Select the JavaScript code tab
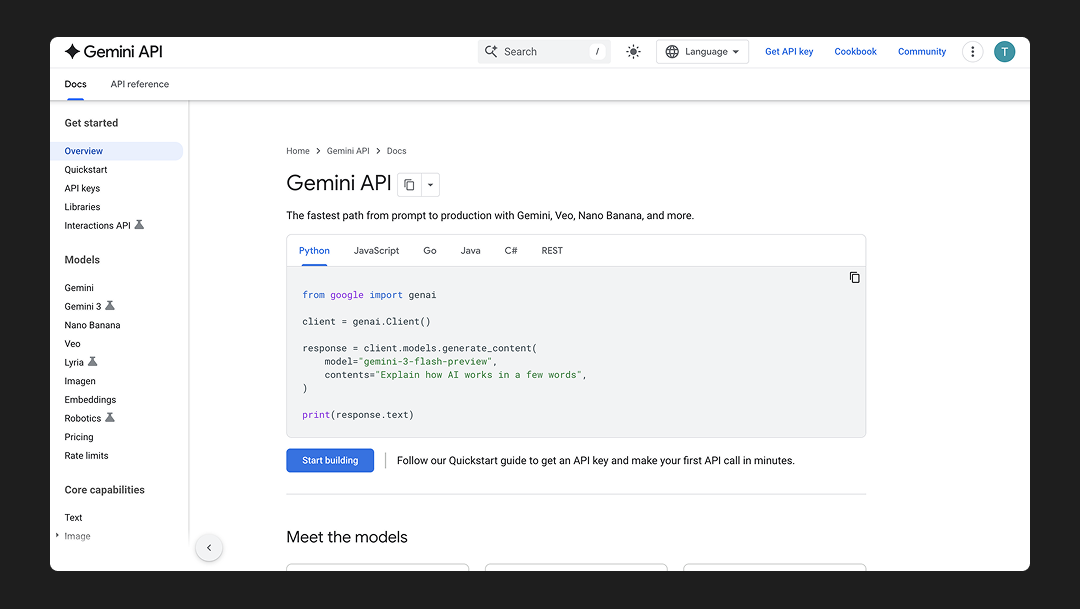Screen dimensions: 1080x609 [x=376, y=251]
